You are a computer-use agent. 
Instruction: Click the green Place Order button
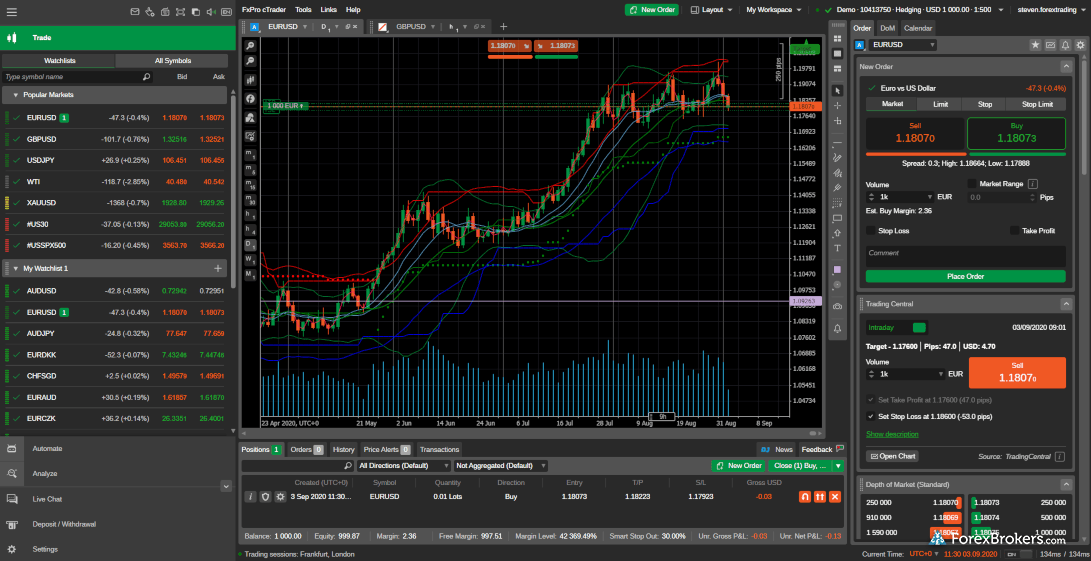point(965,276)
